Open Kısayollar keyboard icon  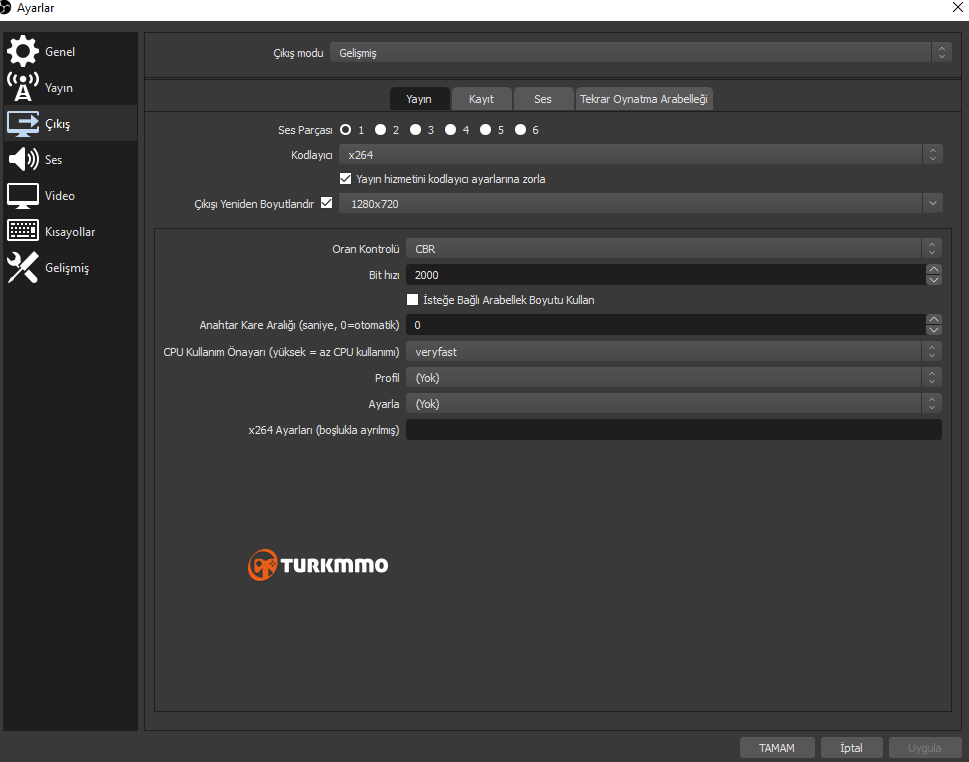coord(23,231)
